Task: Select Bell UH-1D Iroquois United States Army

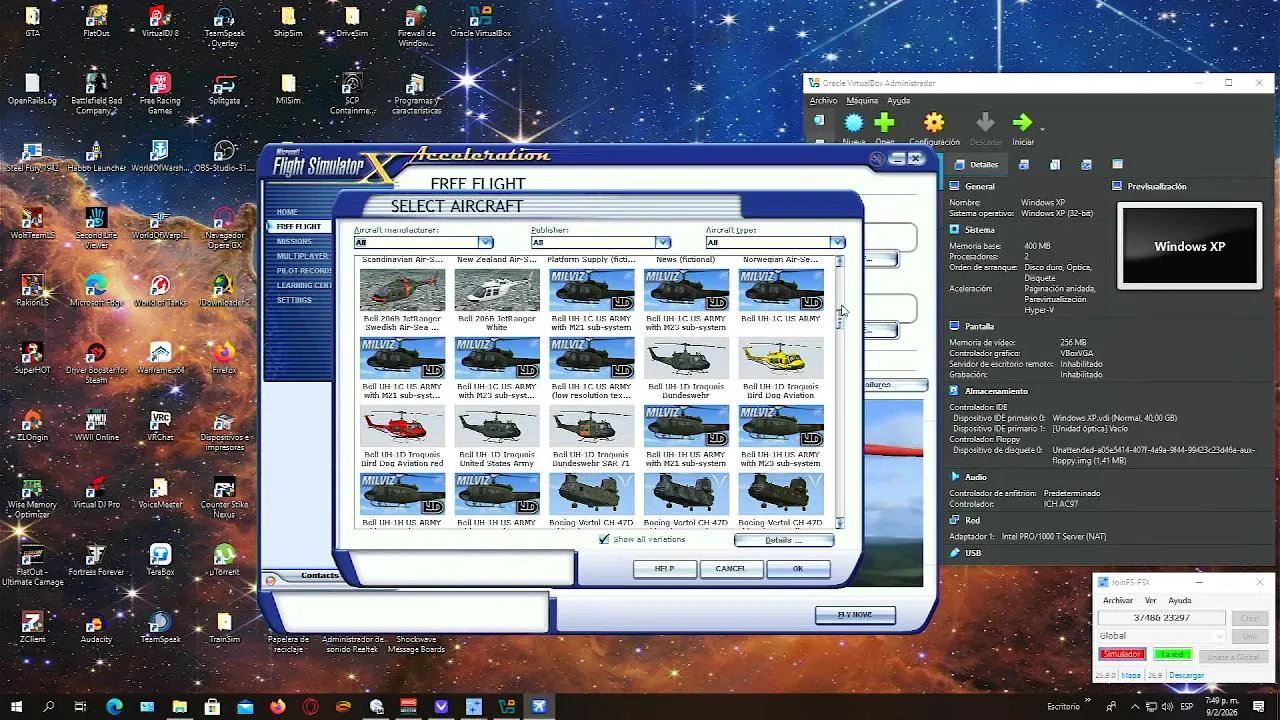Action: (497, 427)
